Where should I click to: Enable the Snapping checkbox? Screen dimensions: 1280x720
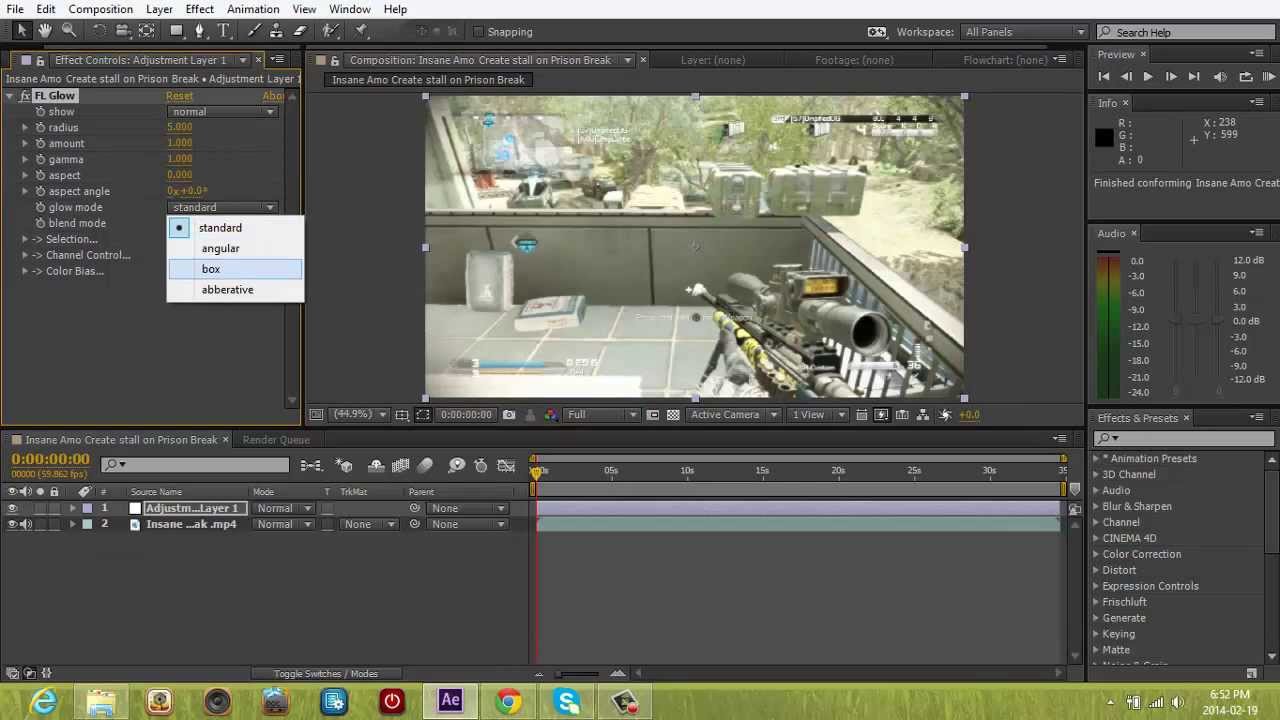[478, 32]
